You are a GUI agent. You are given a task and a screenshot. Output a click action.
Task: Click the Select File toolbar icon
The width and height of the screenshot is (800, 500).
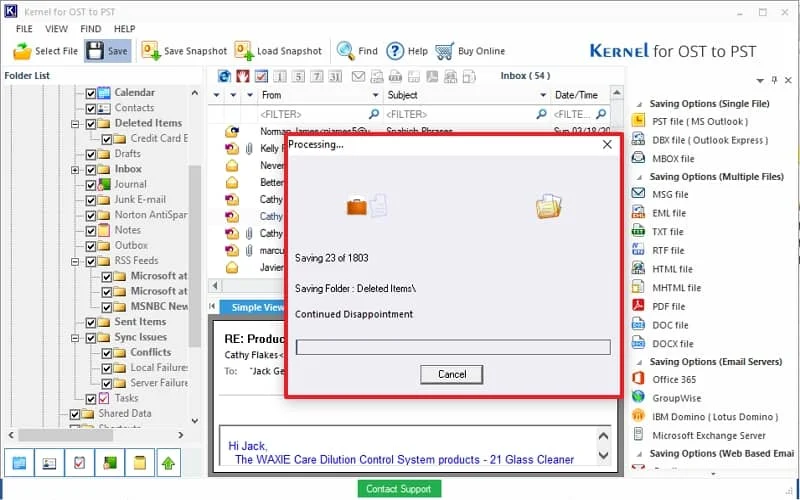22,51
